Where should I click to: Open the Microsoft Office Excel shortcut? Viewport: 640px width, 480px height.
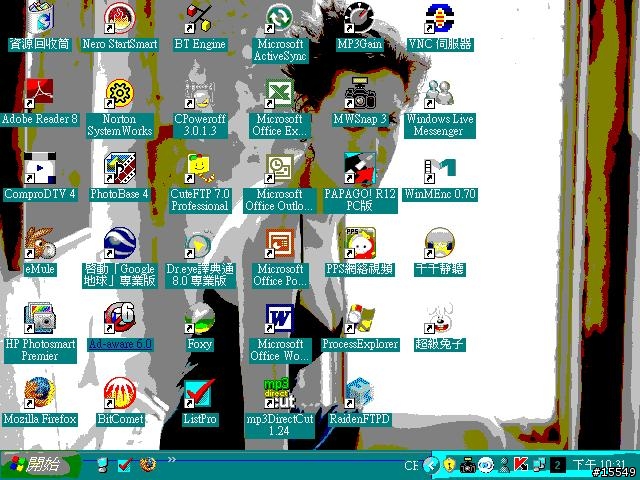point(279,93)
